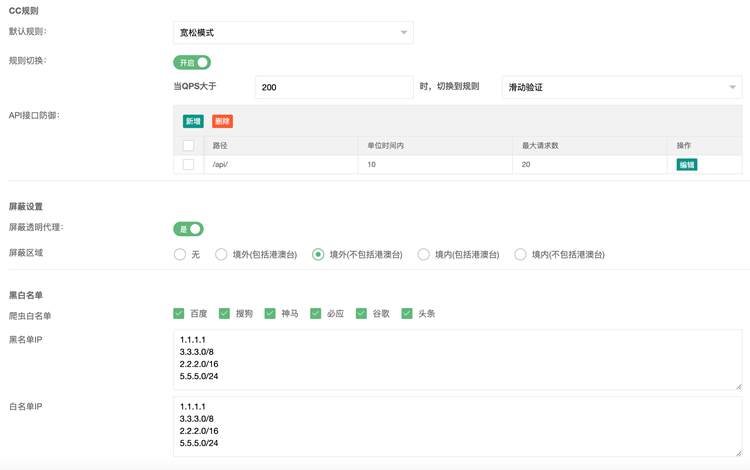Uncheck the 百度 crawler checkbox
This screenshot has width=750, height=470.
pyautogui.click(x=179, y=313)
